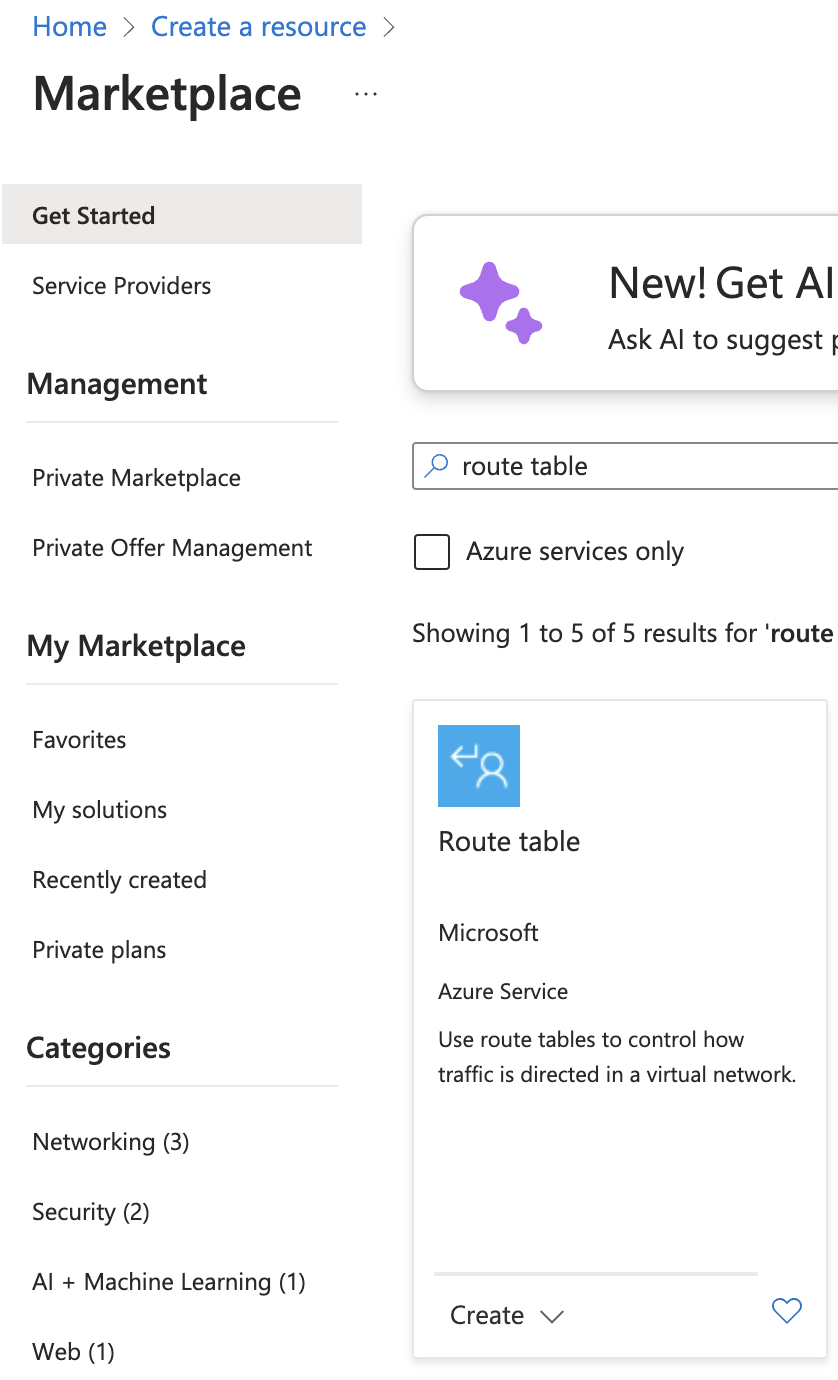The width and height of the screenshot is (838, 1380).
Task: Filter by Networking (3) category
Action: coord(111,1142)
